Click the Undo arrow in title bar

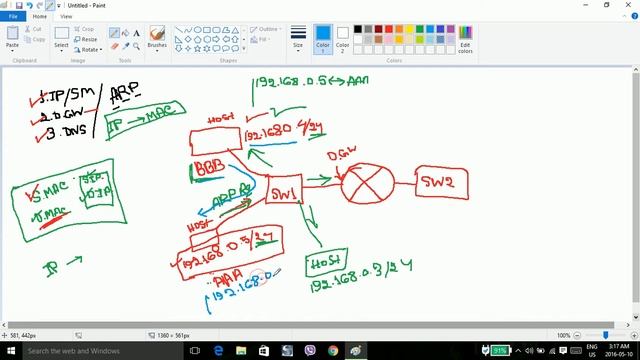(x=29, y=6)
